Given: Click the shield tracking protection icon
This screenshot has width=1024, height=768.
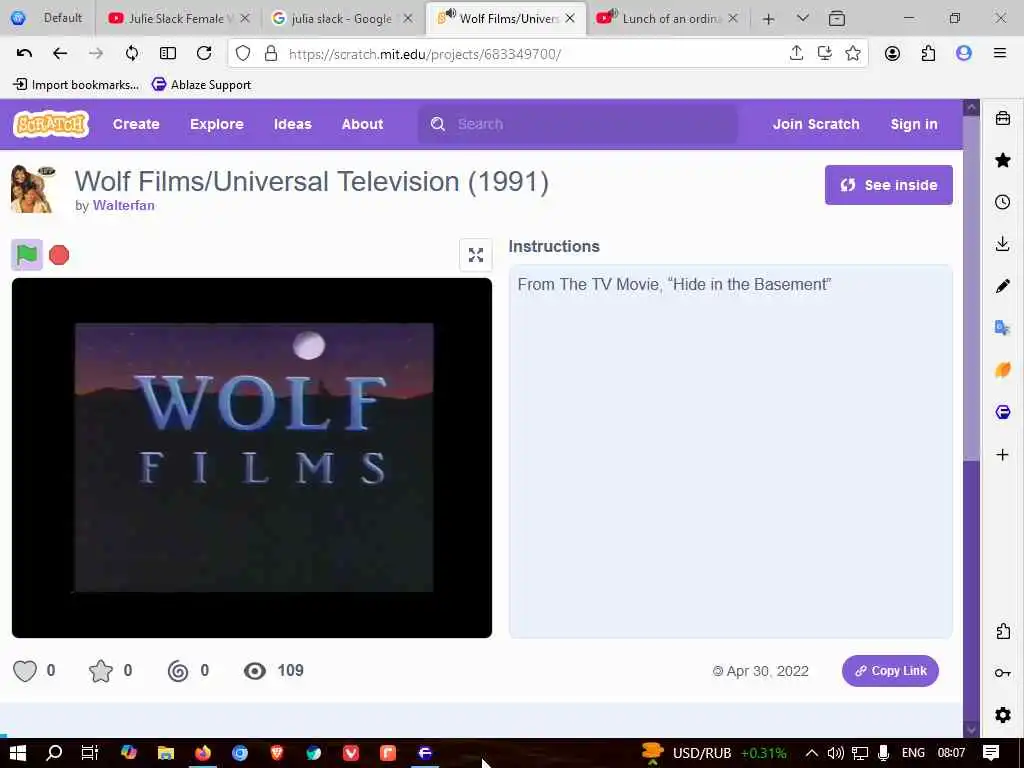Looking at the screenshot, I should pyautogui.click(x=243, y=54).
